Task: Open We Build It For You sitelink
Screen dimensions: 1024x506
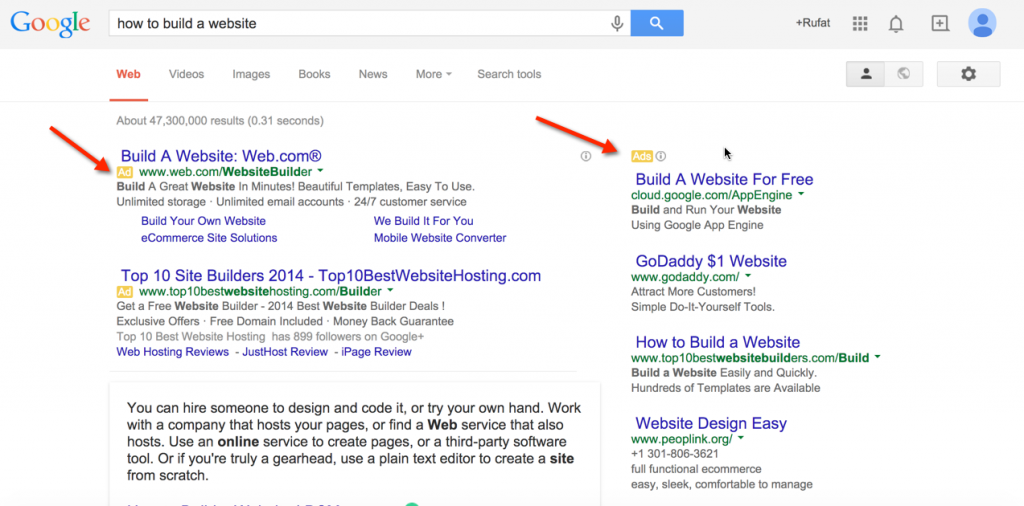Action: pos(424,221)
